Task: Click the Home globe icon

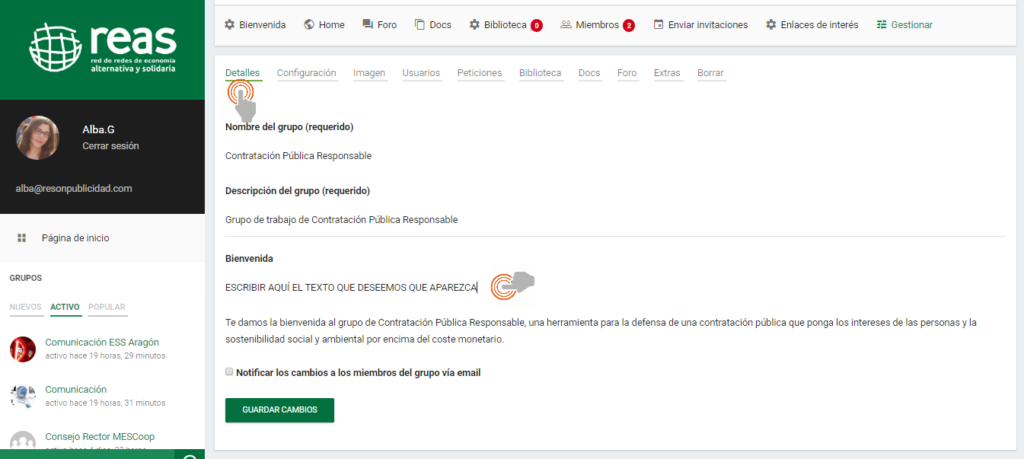Action: 309,24
